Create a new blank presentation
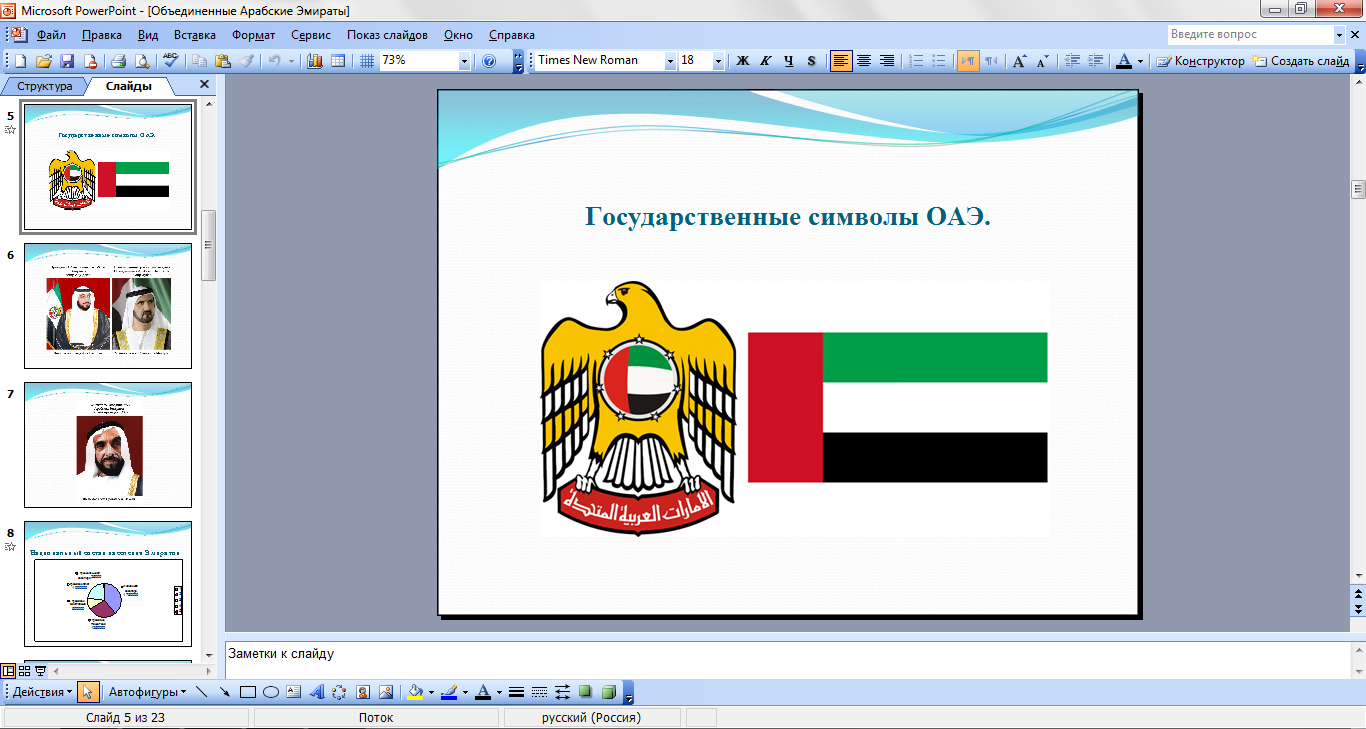1366x729 pixels. pos(21,61)
